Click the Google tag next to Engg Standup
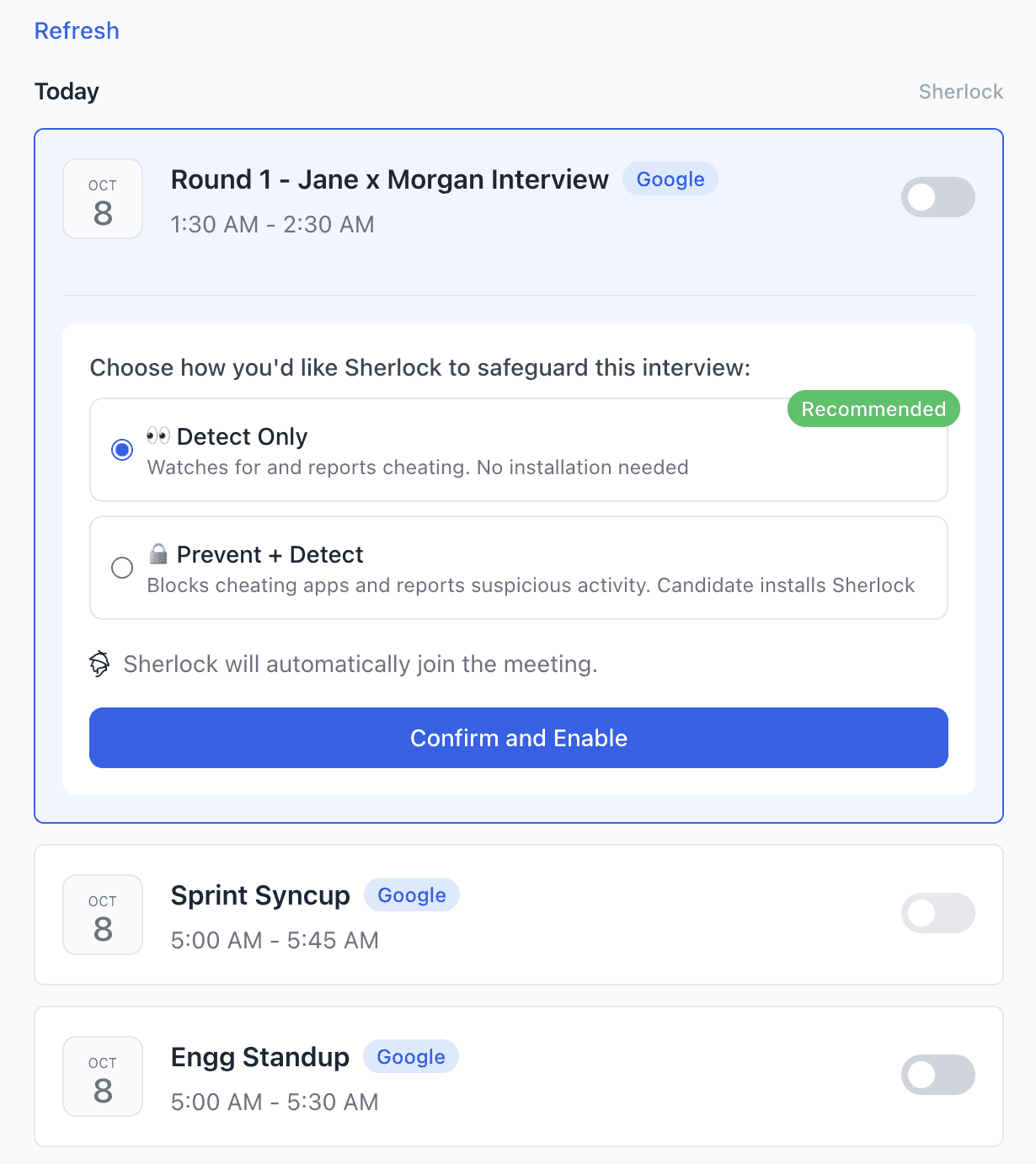1036x1164 pixels. pyautogui.click(x=411, y=1057)
